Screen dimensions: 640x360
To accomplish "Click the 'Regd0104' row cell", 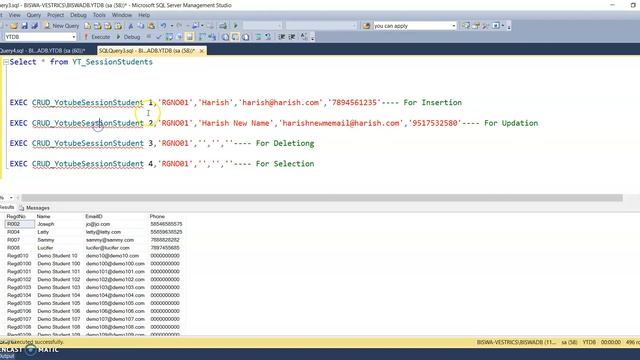I will tap(20, 295).
